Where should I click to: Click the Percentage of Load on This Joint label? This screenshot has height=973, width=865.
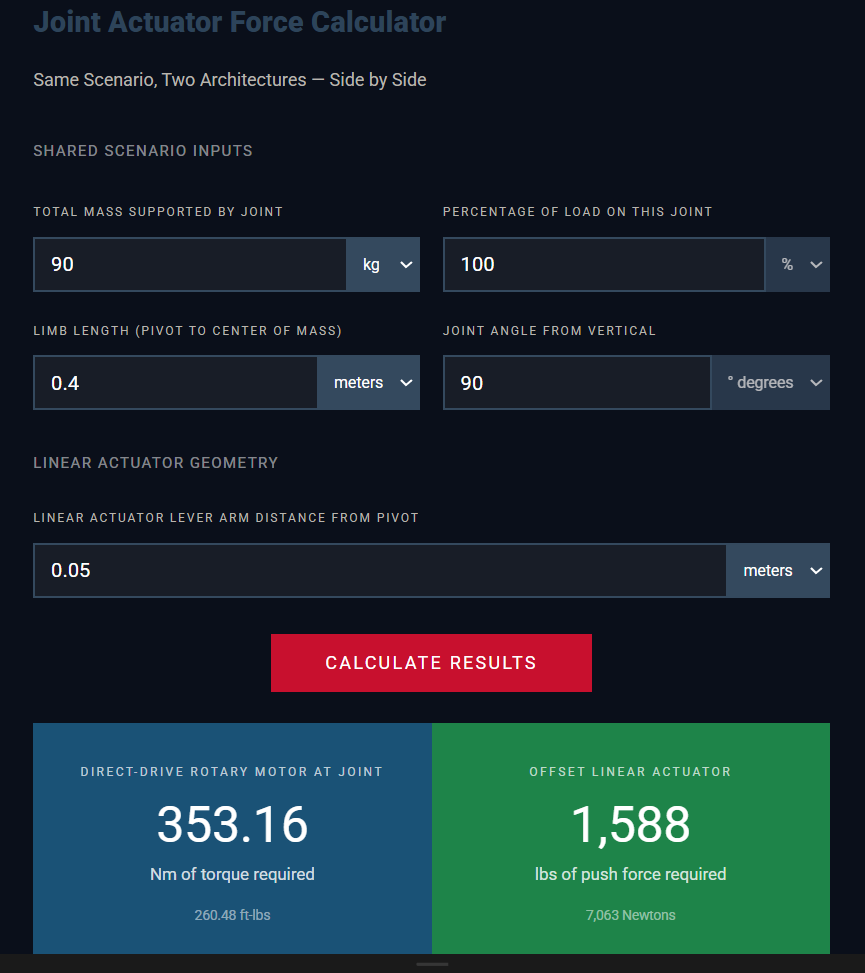[578, 212]
